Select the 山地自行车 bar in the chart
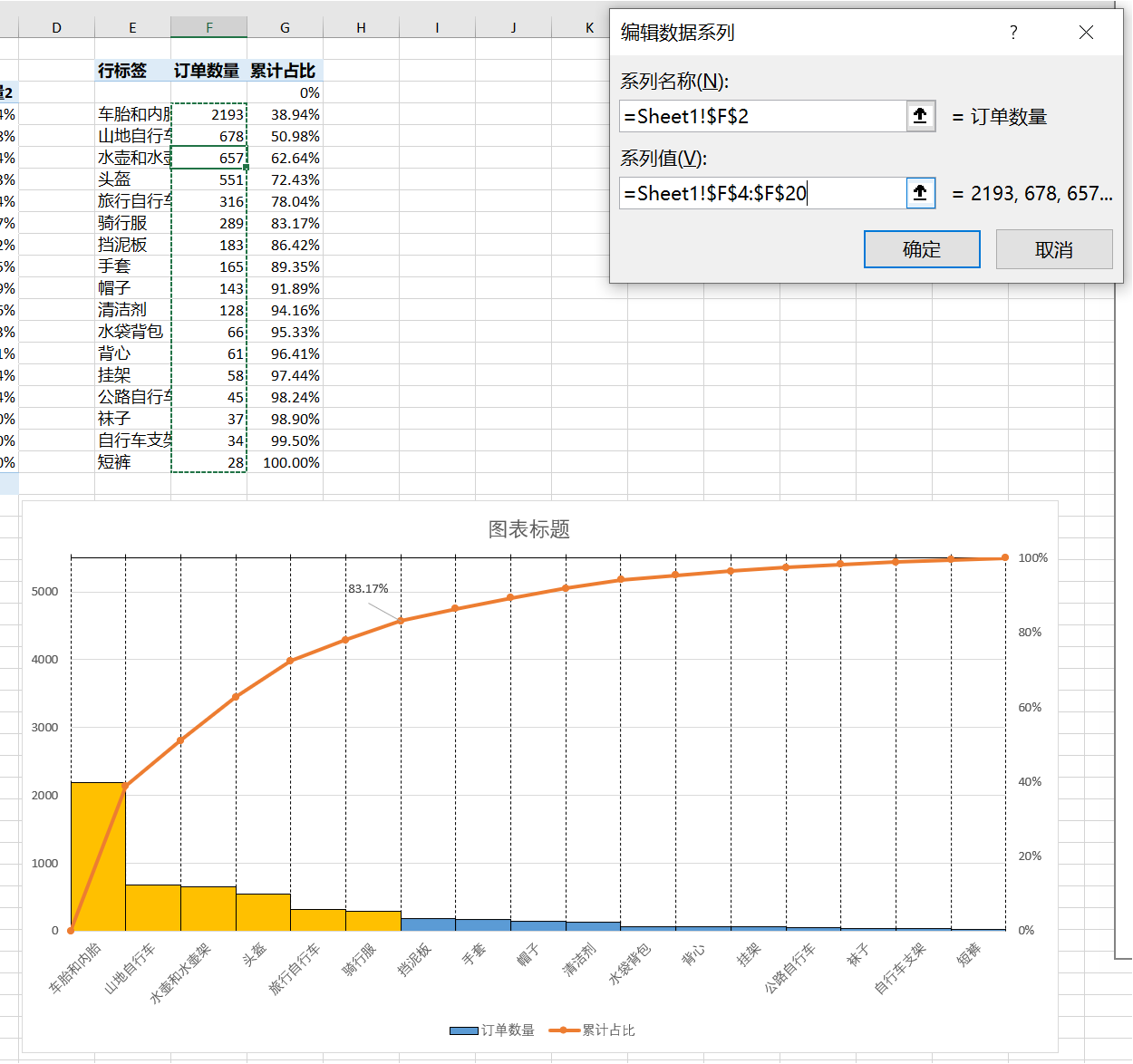The width and height of the screenshot is (1133, 1064). [153, 907]
